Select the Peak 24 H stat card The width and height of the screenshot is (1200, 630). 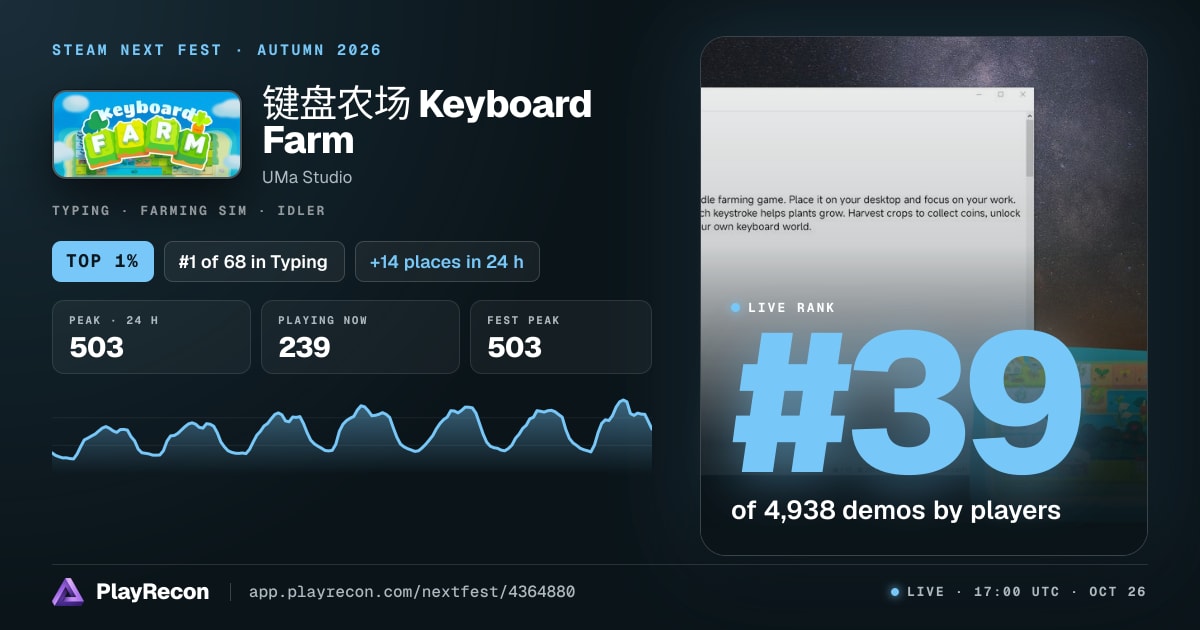[x=151, y=337]
